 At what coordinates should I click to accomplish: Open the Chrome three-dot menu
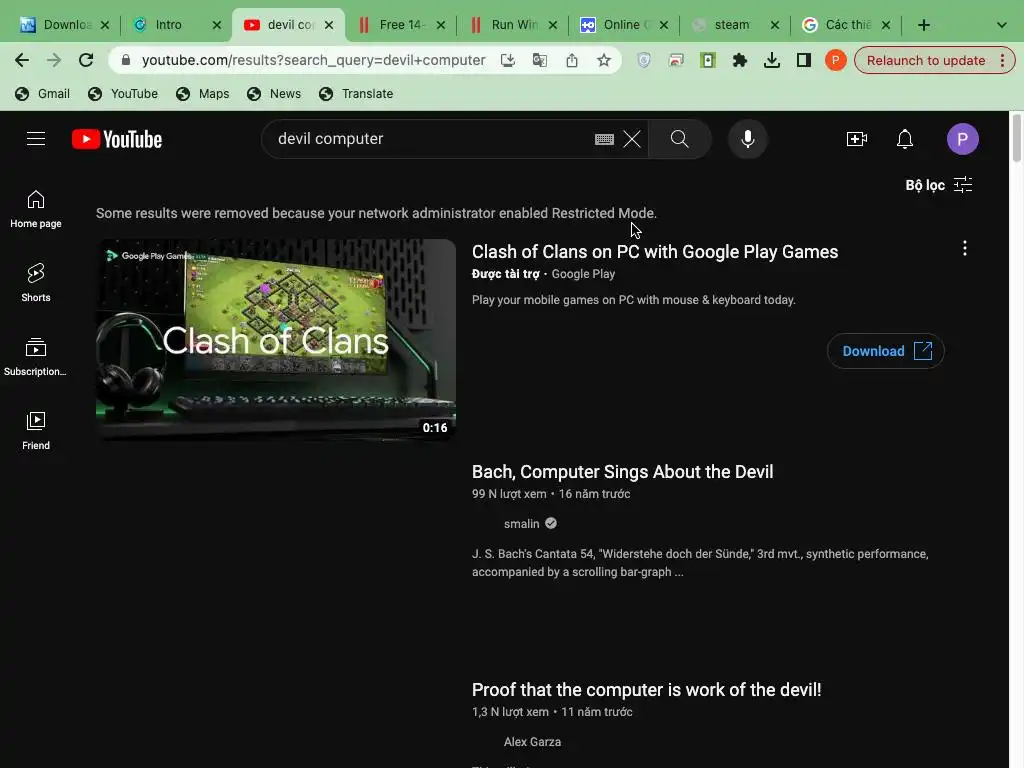click(x=1002, y=60)
